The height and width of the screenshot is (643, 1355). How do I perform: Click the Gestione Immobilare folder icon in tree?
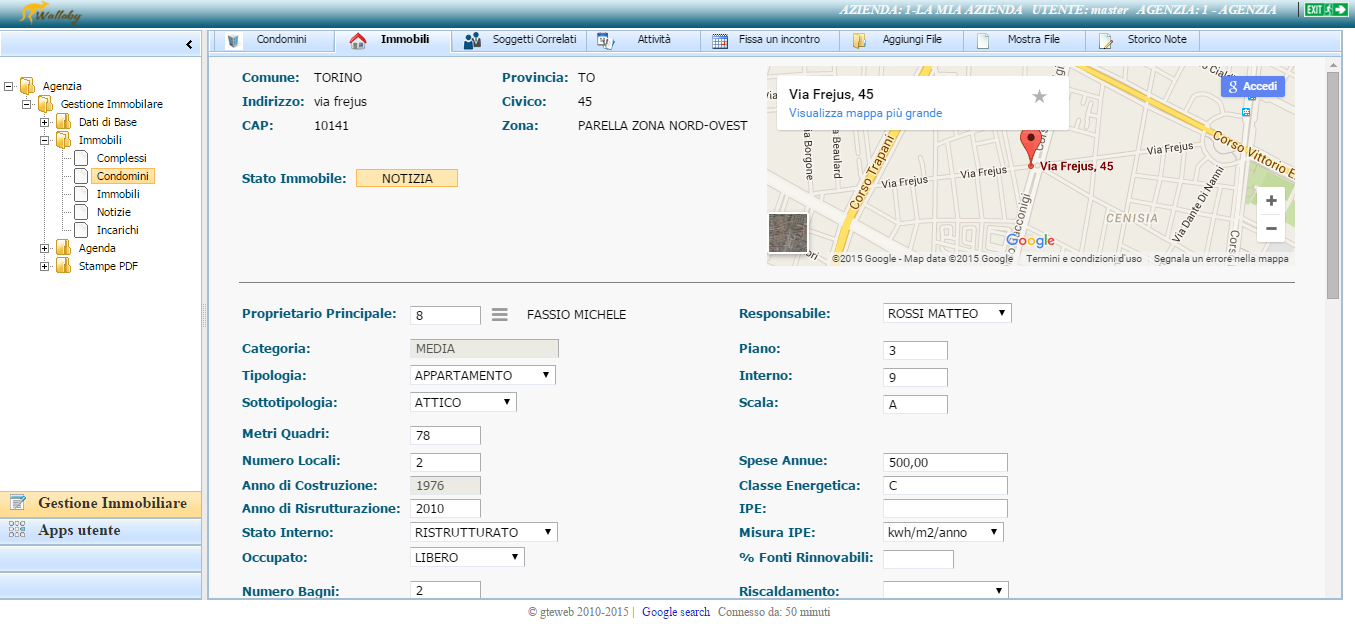pyautogui.click(x=45, y=104)
